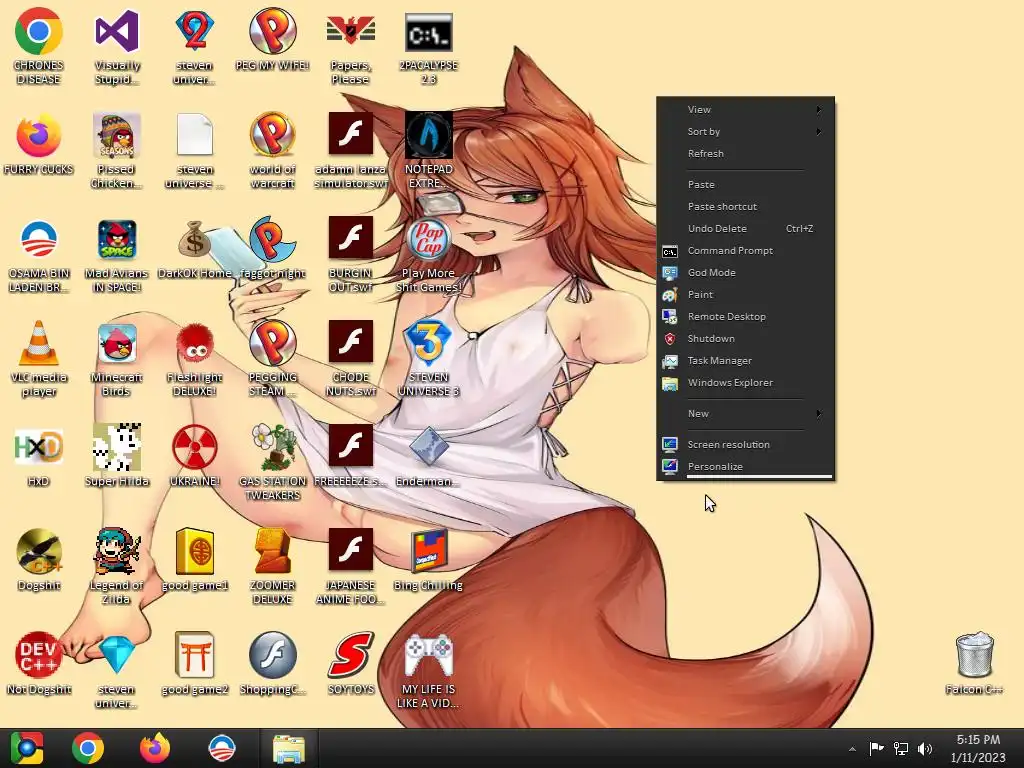Screen dimensions: 1024x768
Task: Show hidden system tray icons
Action: pyautogui.click(x=852, y=749)
